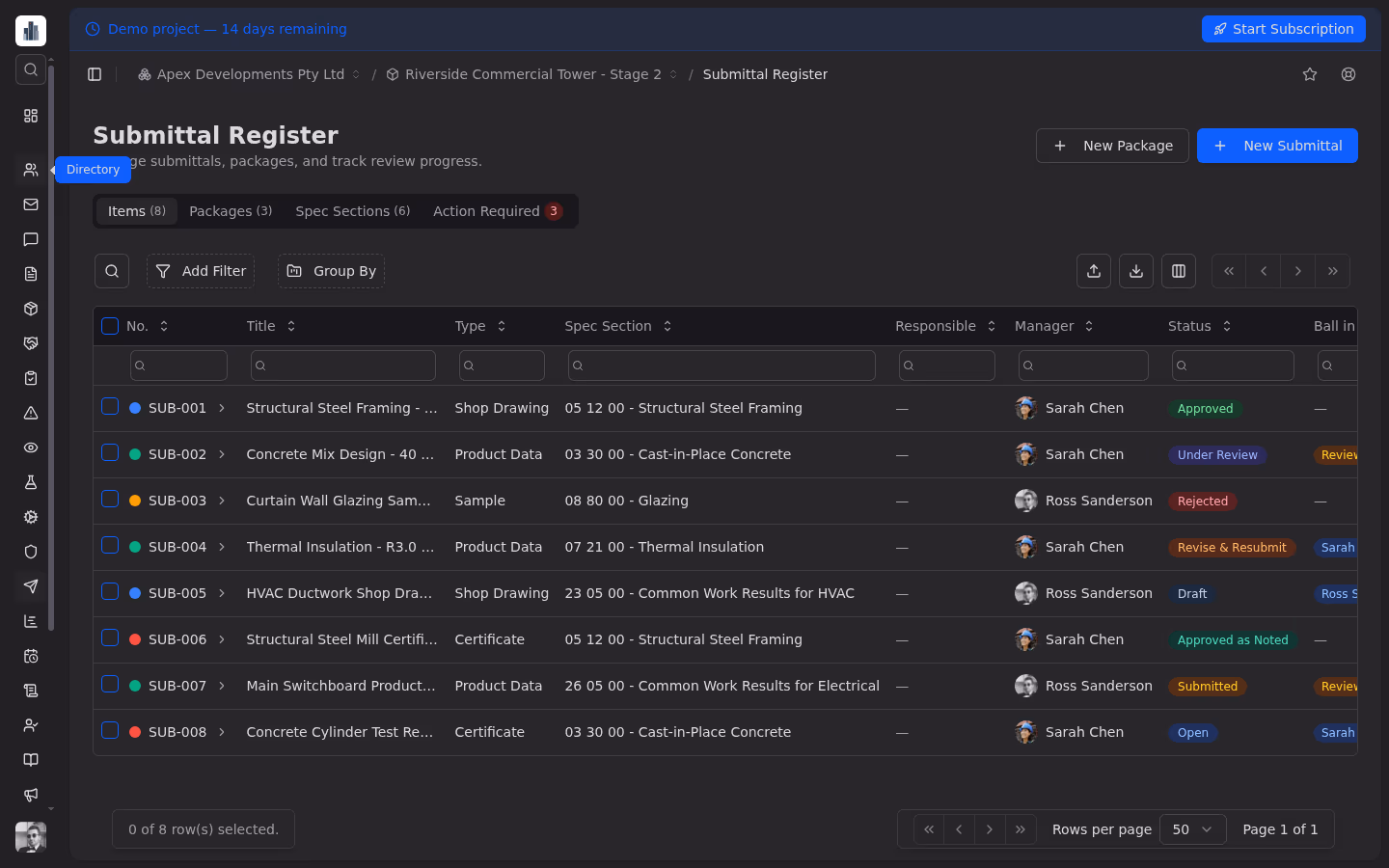Check the checkbox on the SUB-005 row
The width and height of the screenshot is (1389, 868).
pos(109,591)
